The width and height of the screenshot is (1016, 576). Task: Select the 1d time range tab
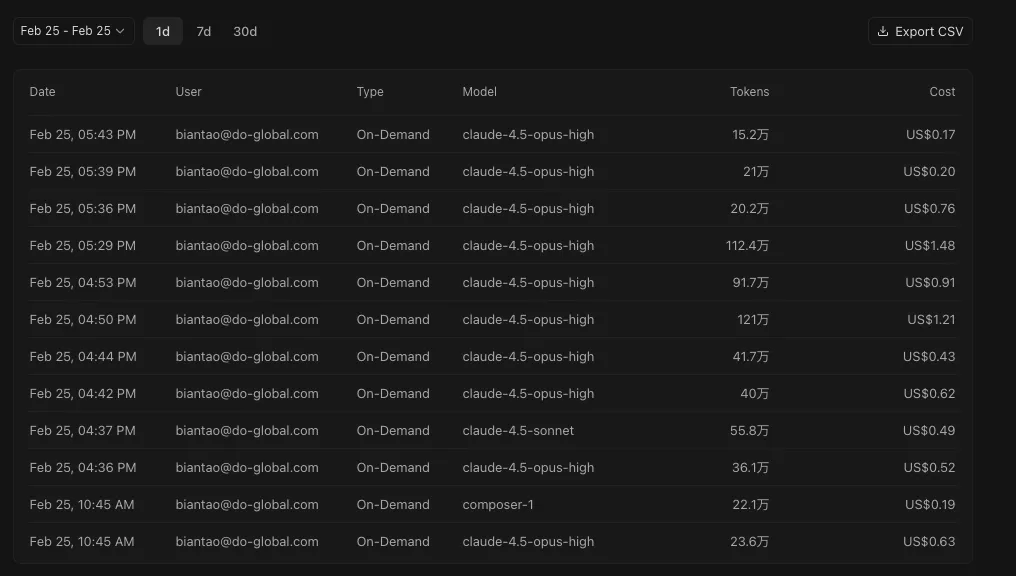tap(163, 31)
